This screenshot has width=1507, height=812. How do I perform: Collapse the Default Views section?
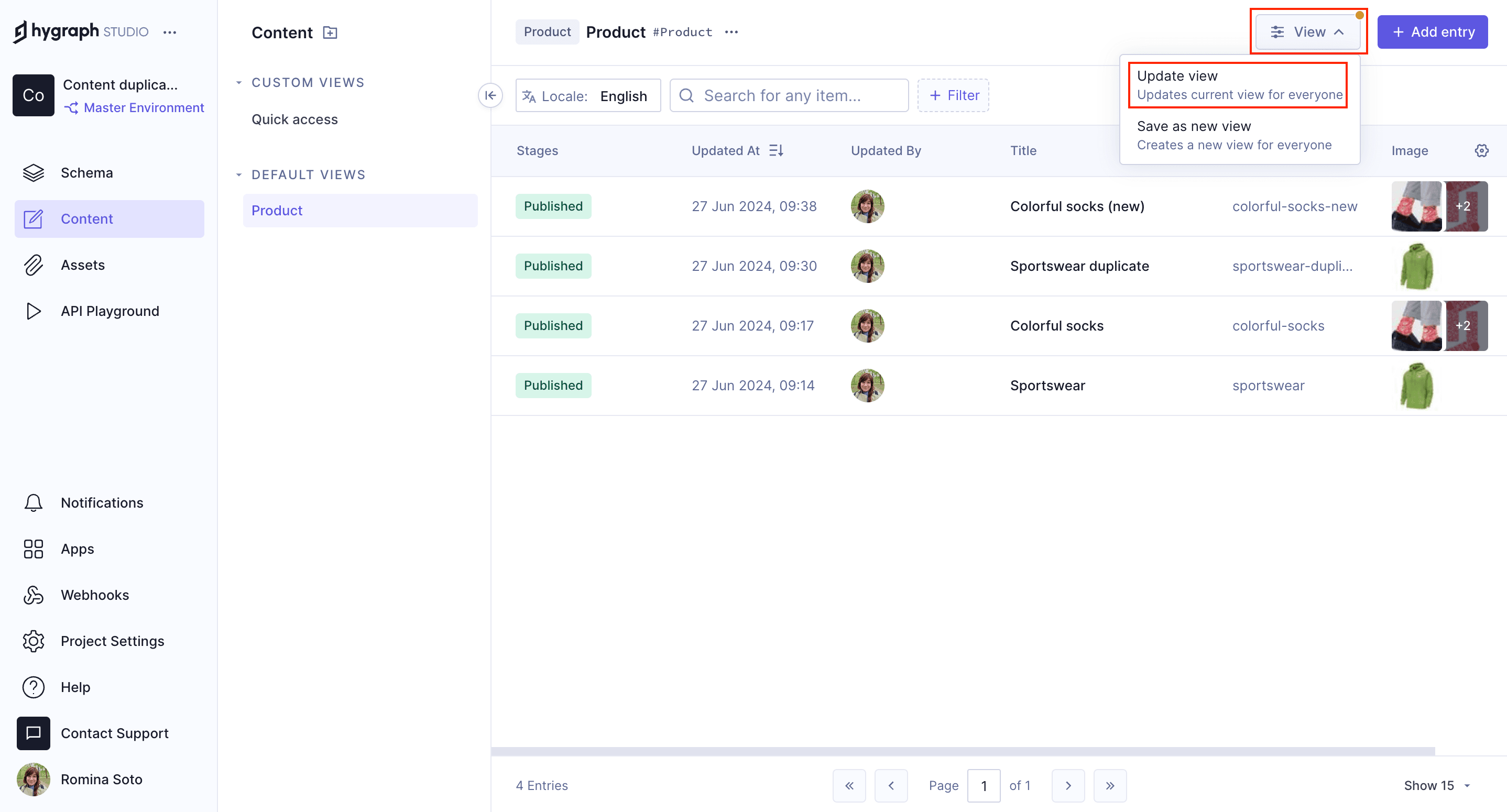(239, 175)
